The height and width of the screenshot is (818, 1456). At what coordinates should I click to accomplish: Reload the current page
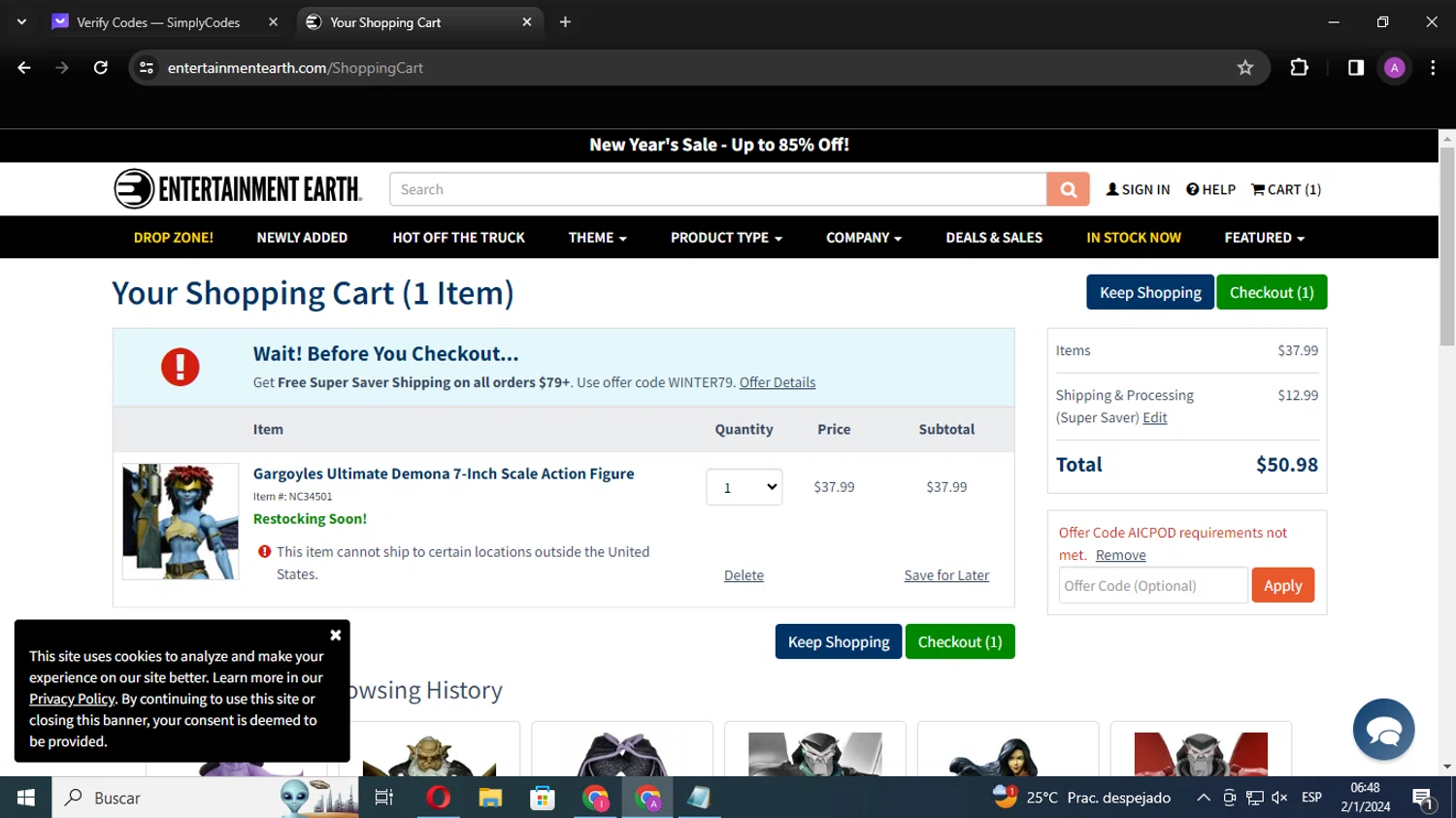pyautogui.click(x=100, y=68)
